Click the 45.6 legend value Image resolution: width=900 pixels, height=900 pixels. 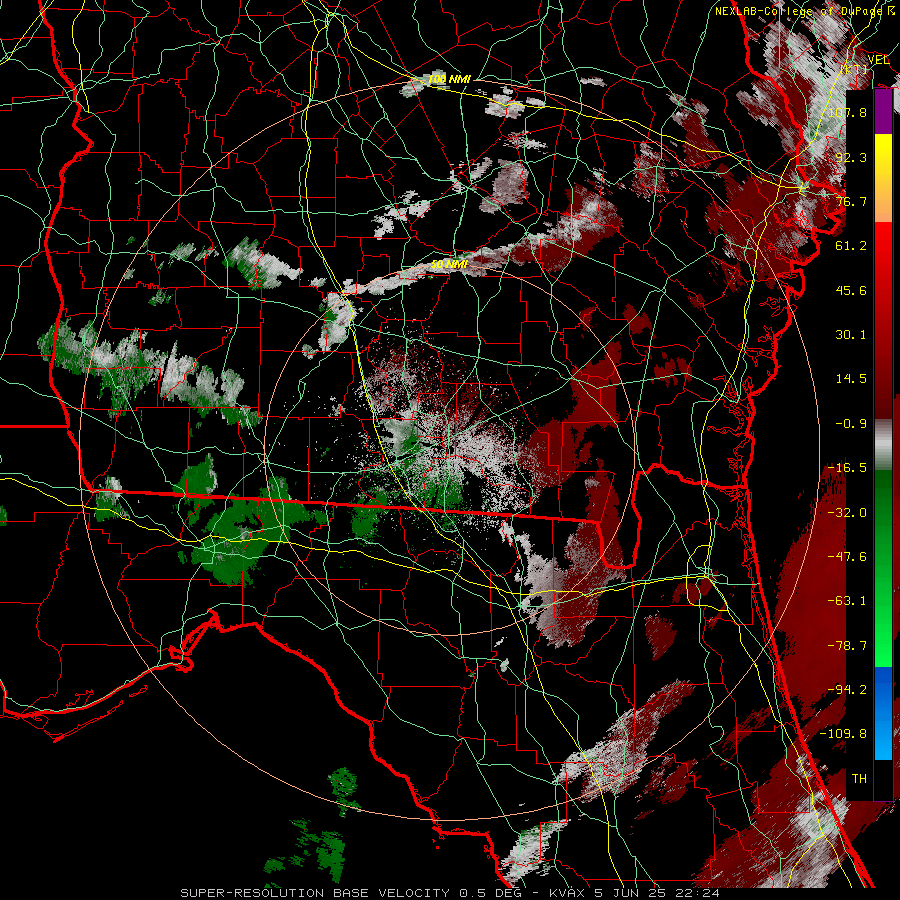pos(851,290)
